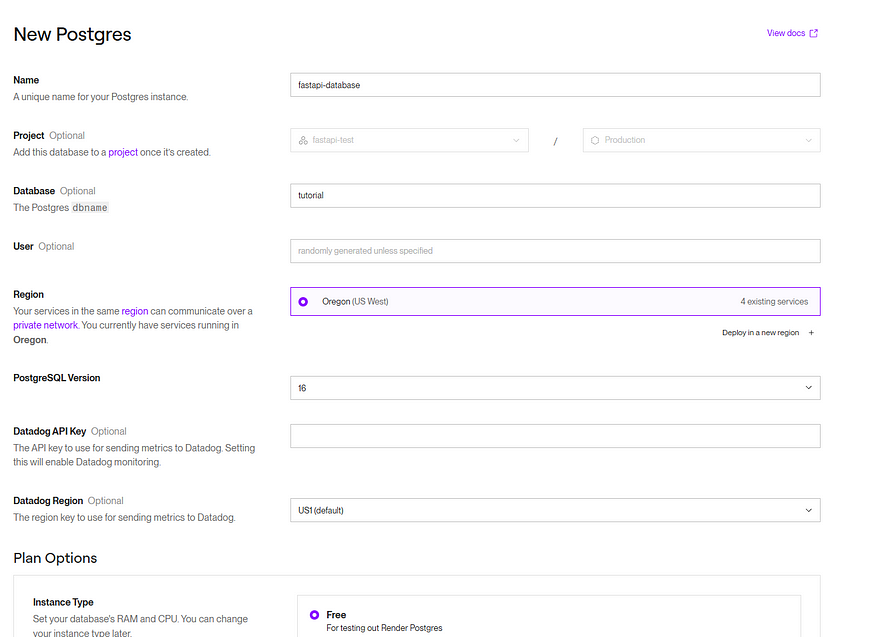Click into the User input field
Image resolution: width=880 pixels, height=637 pixels.
[555, 251]
